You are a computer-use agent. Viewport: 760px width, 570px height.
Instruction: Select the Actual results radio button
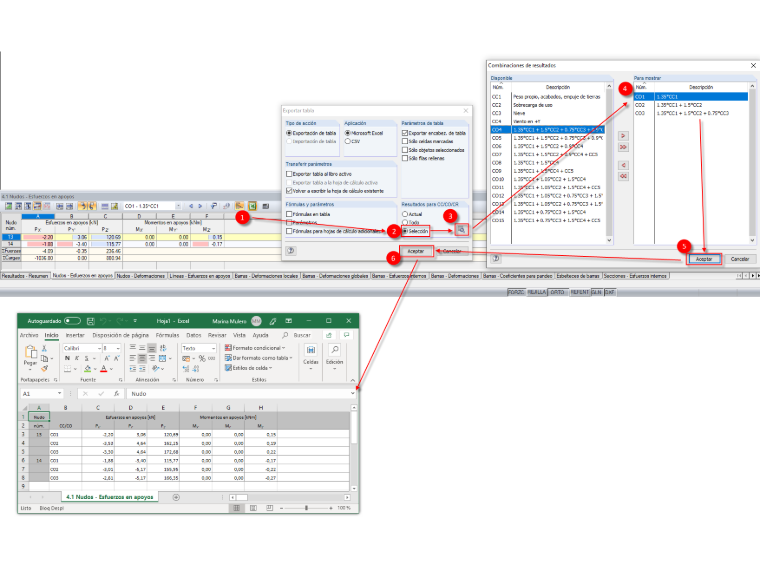click(405, 214)
